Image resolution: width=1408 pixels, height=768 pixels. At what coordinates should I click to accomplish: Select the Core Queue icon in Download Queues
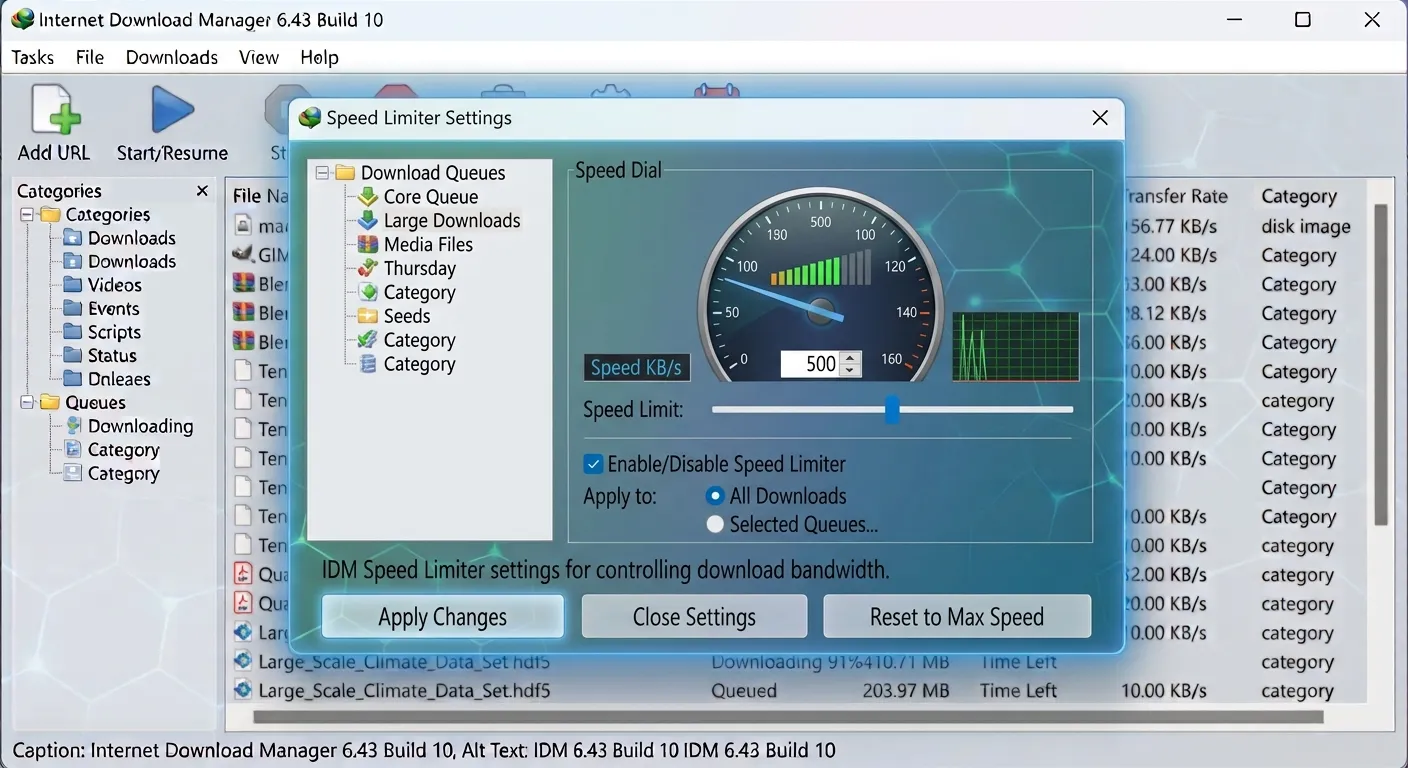click(368, 197)
